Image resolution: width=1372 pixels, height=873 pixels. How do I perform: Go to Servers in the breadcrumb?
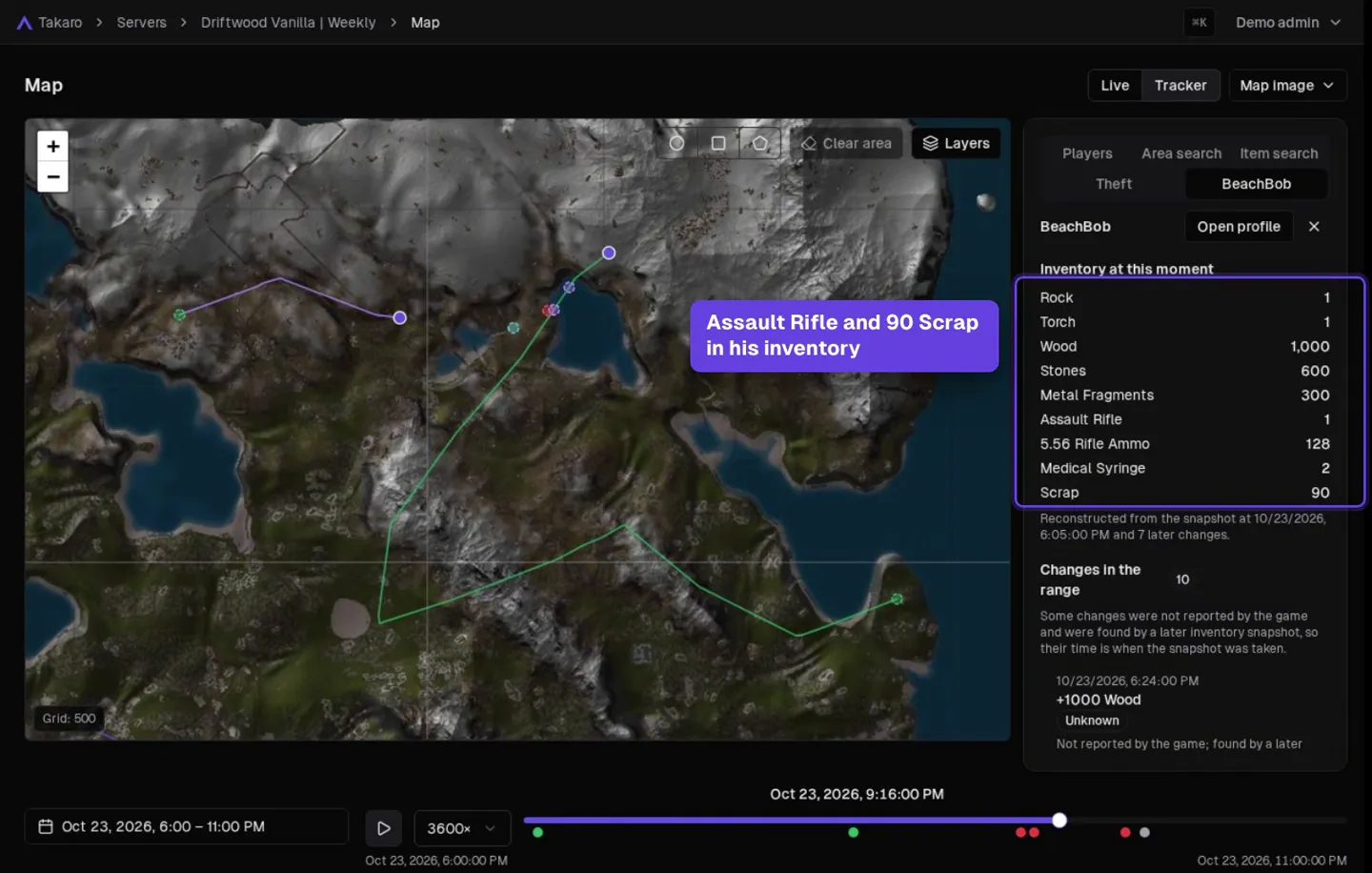[x=141, y=23]
